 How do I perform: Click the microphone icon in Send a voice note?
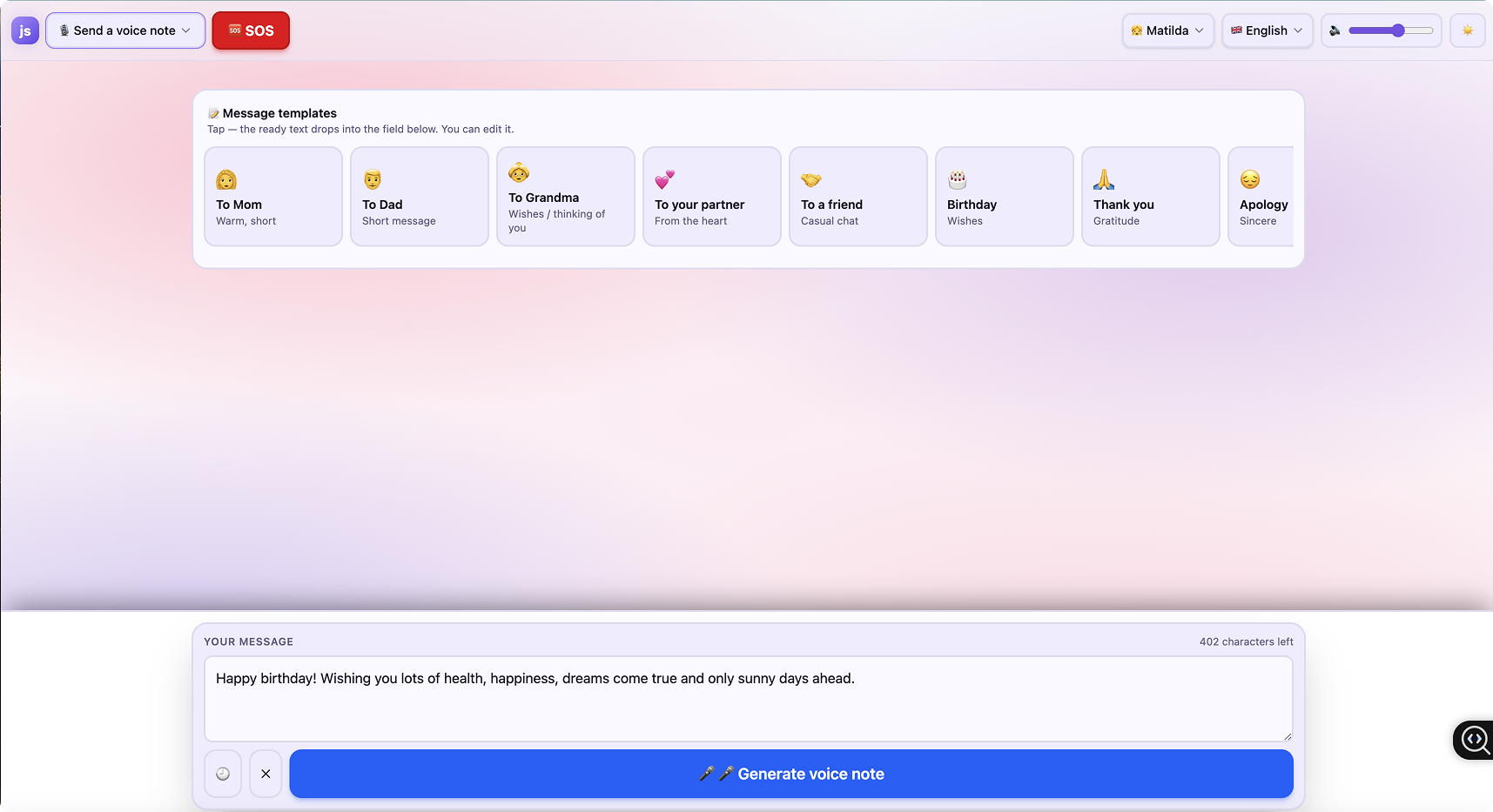(64, 30)
